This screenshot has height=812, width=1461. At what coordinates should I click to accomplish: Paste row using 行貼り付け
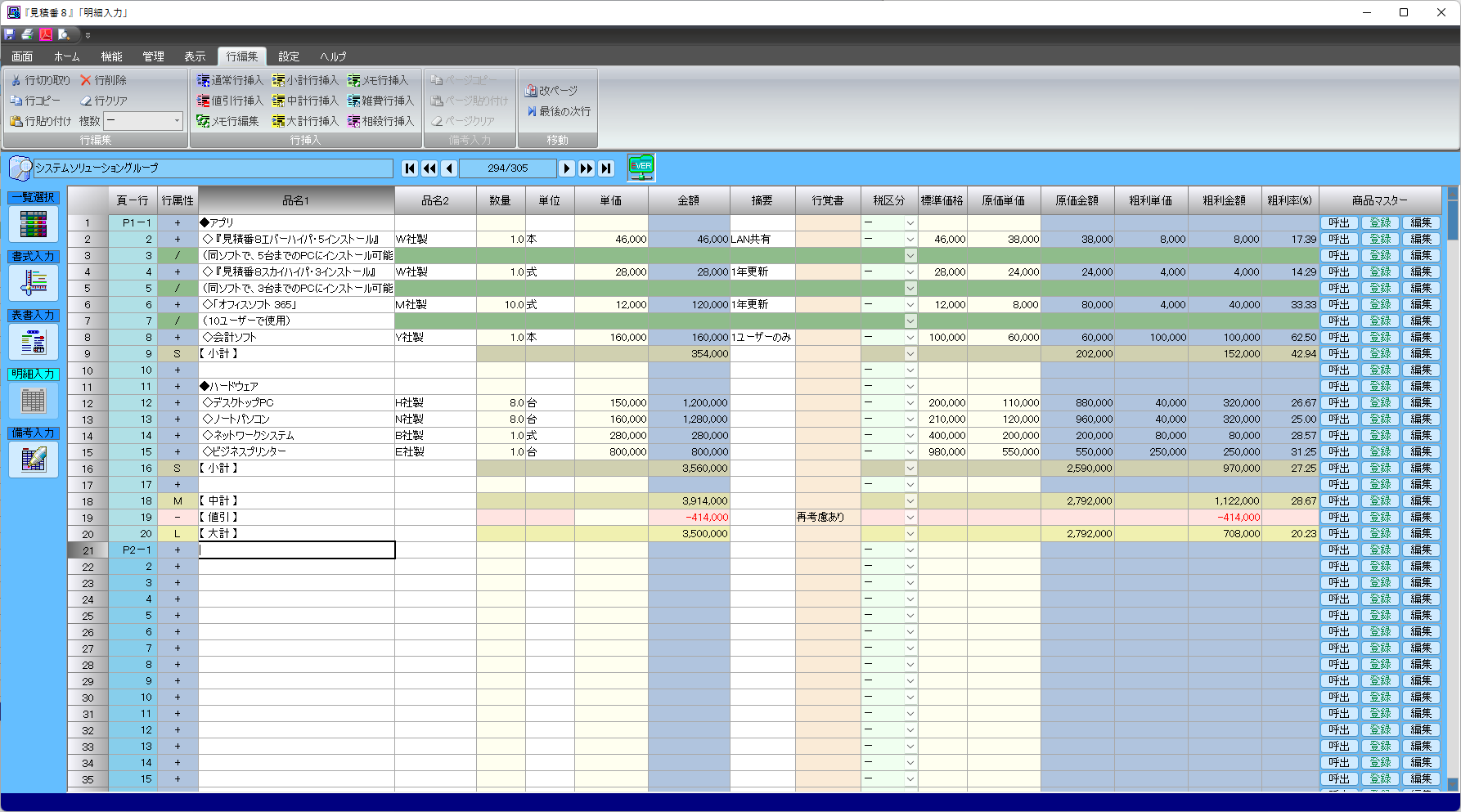point(40,121)
